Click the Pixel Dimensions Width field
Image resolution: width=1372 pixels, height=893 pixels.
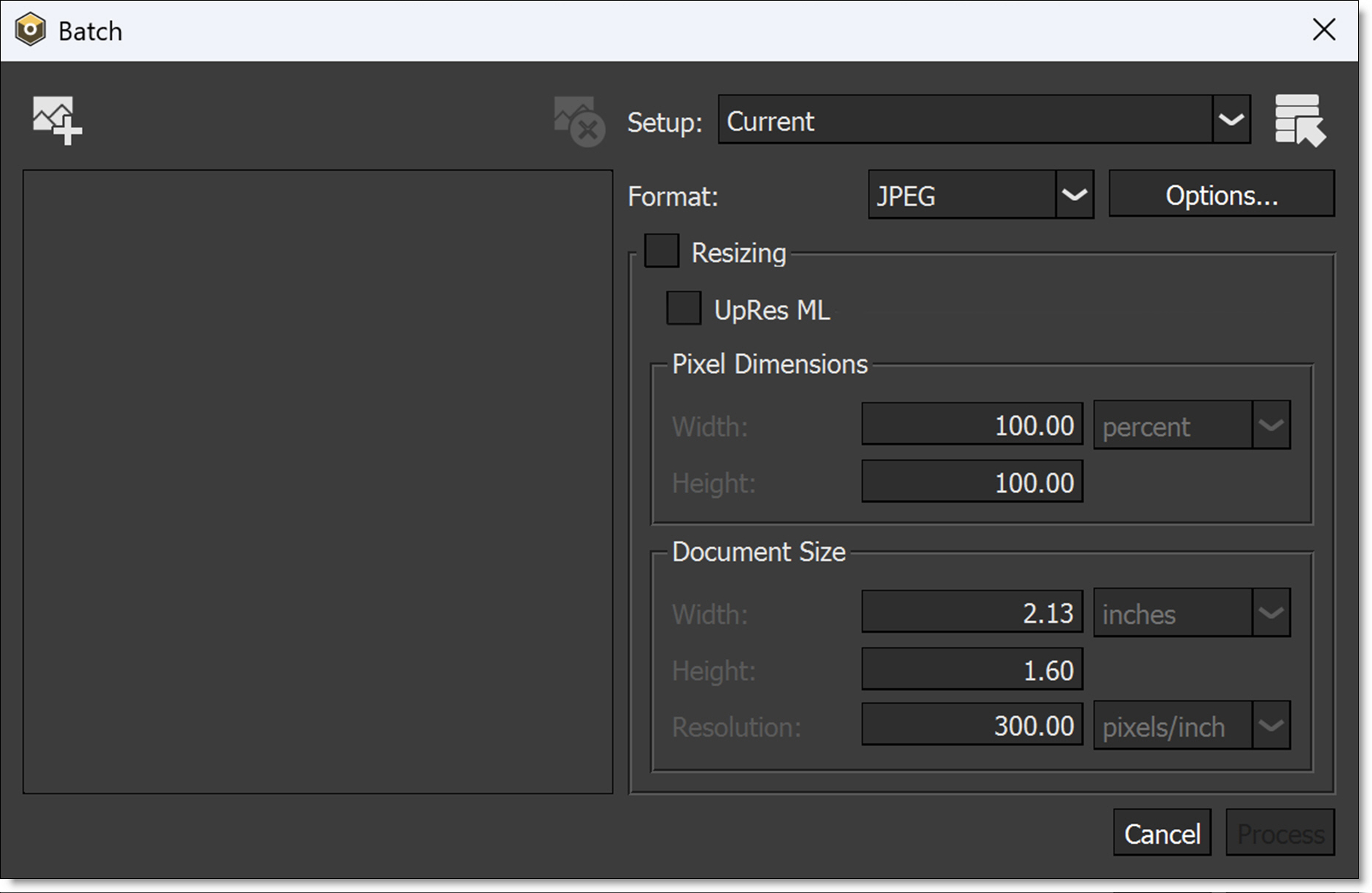(972, 425)
